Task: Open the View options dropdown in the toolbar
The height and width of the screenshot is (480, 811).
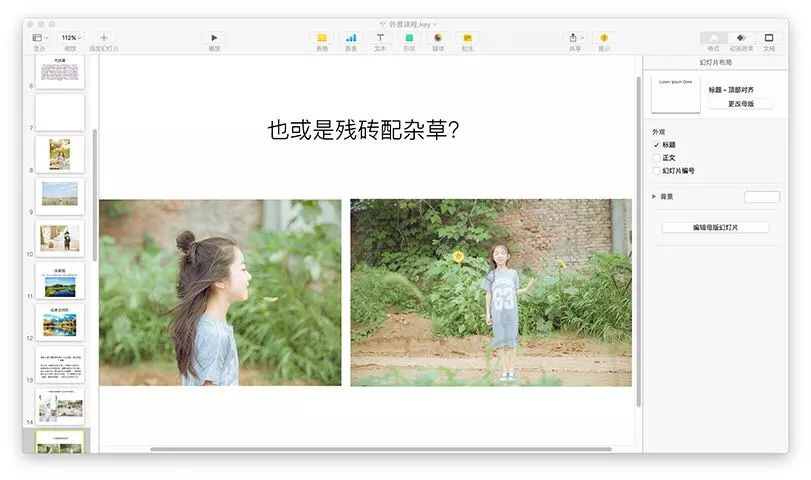Action: click(40, 38)
